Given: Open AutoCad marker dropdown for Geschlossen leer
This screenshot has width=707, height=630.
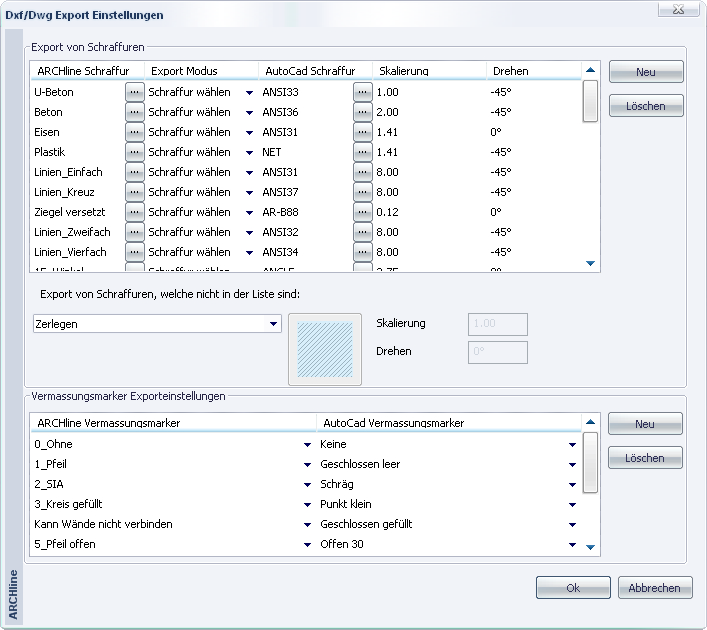Looking at the screenshot, I should pyautogui.click(x=572, y=464).
